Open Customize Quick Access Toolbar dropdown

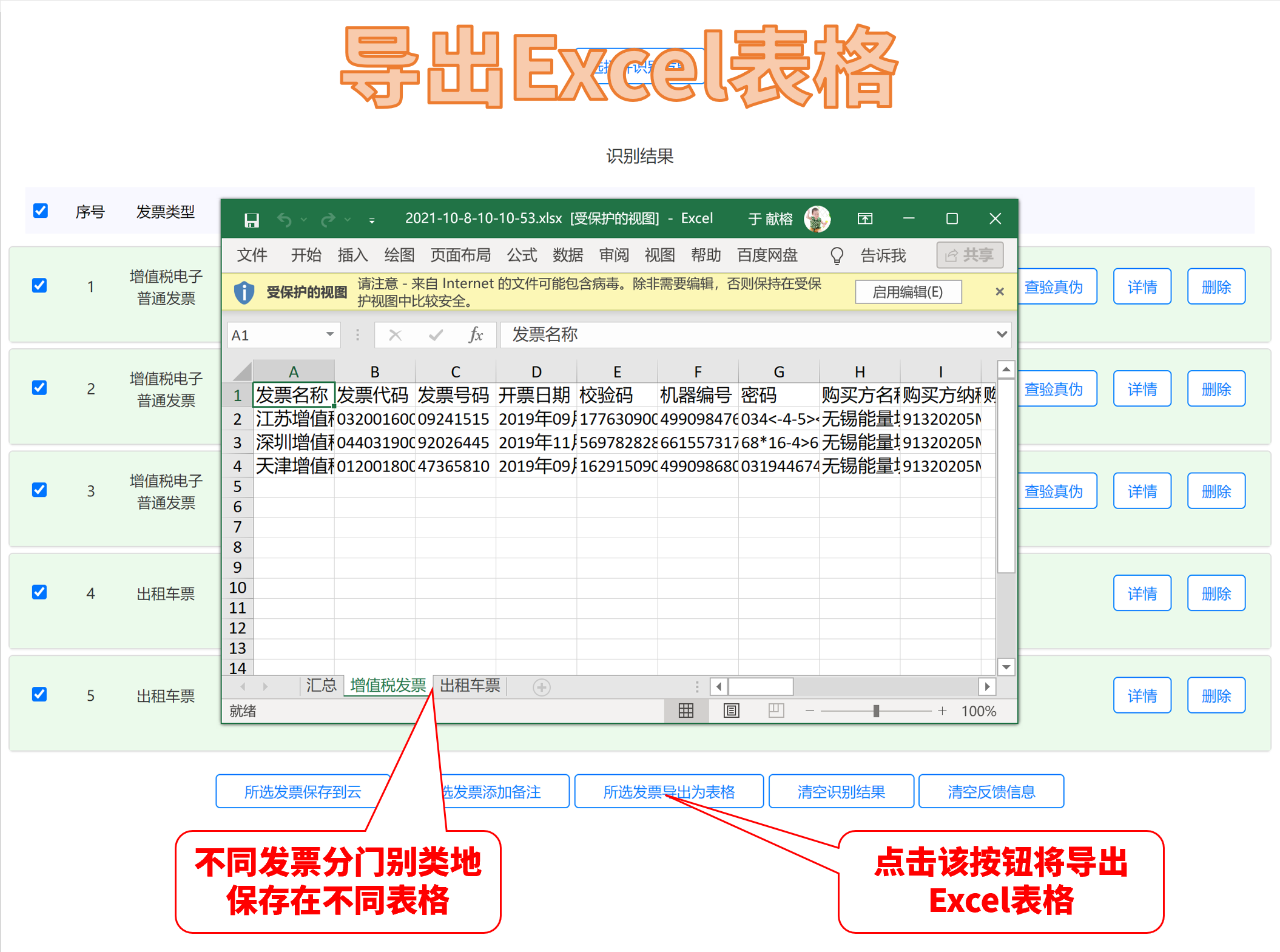tap(372, 220)
